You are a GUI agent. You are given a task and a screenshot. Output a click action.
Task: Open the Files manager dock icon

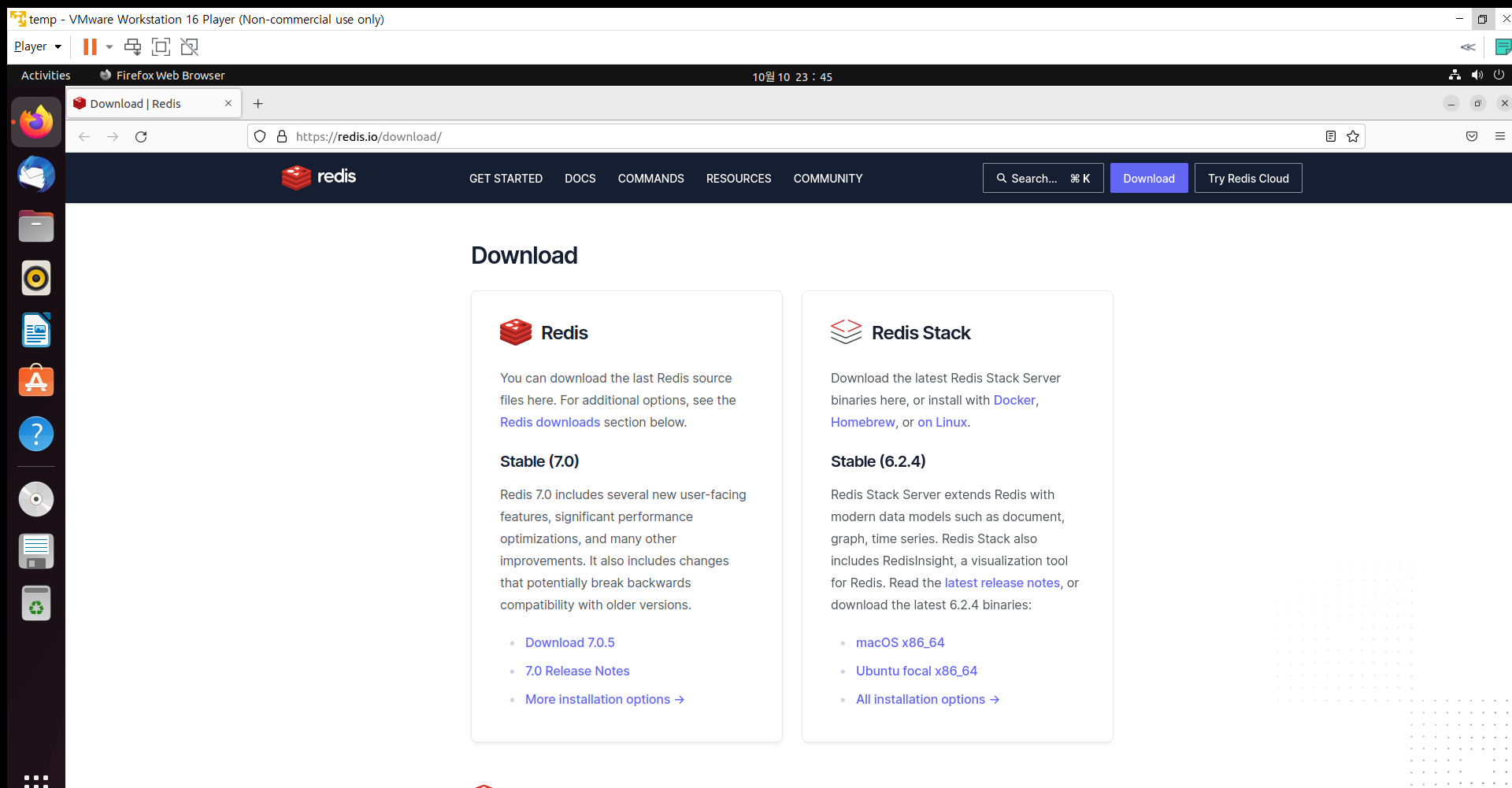[x=36, y=226]
